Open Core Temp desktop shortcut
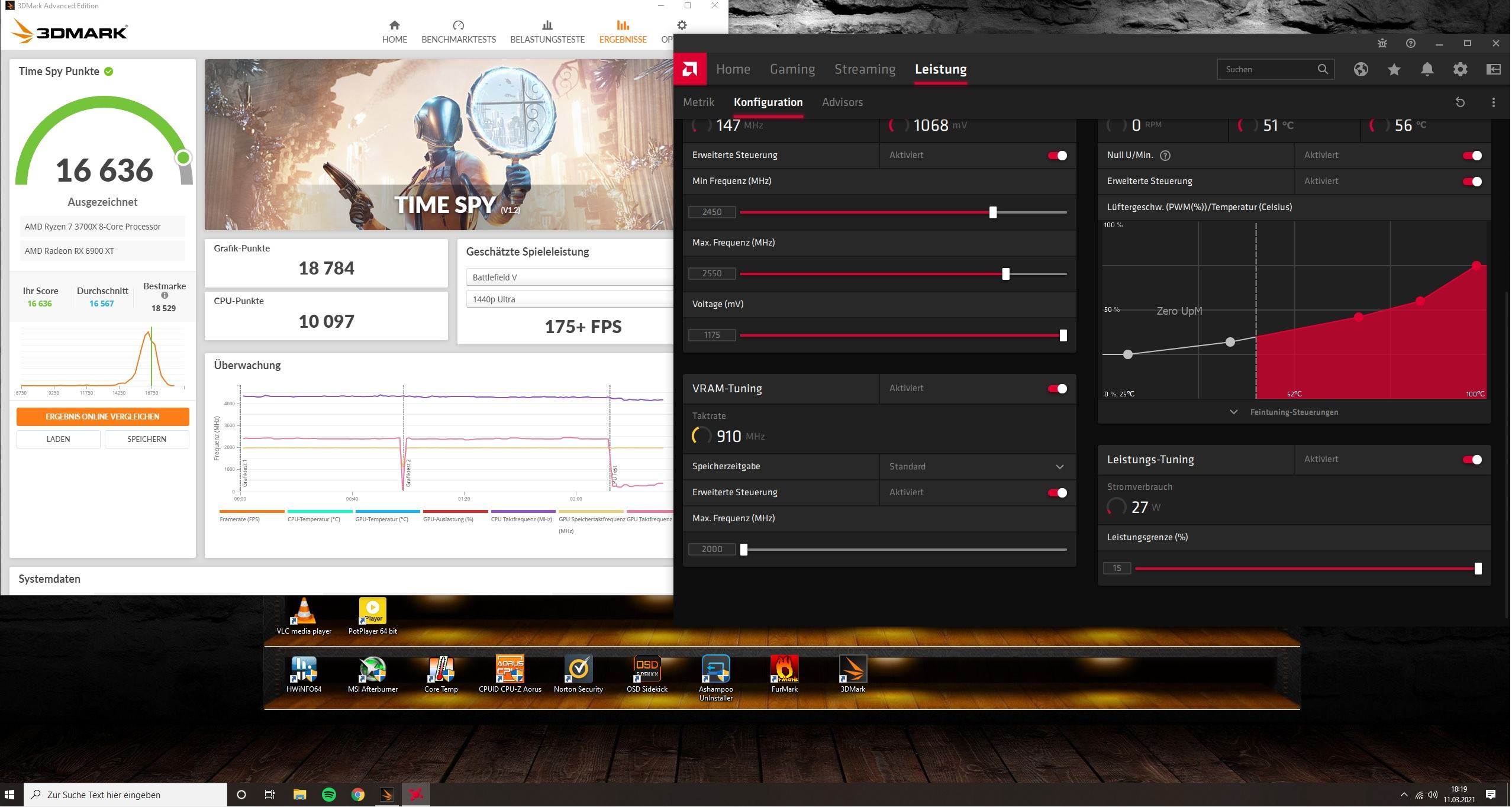This screenshot has width=1512, height=807. (441, 674)
